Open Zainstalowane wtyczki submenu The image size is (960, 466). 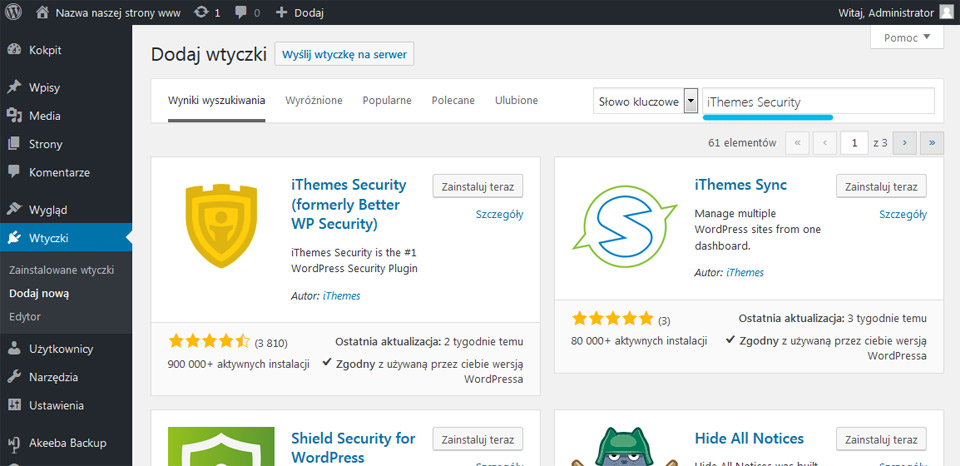coord(62,270)
